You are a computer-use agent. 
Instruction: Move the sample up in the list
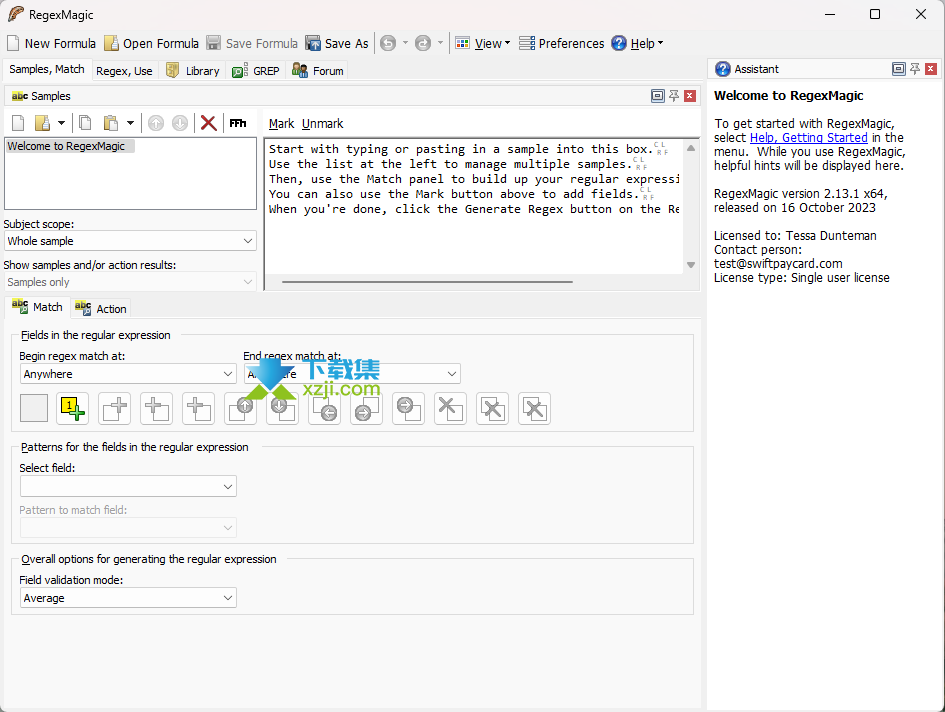[x=156, y=123]
